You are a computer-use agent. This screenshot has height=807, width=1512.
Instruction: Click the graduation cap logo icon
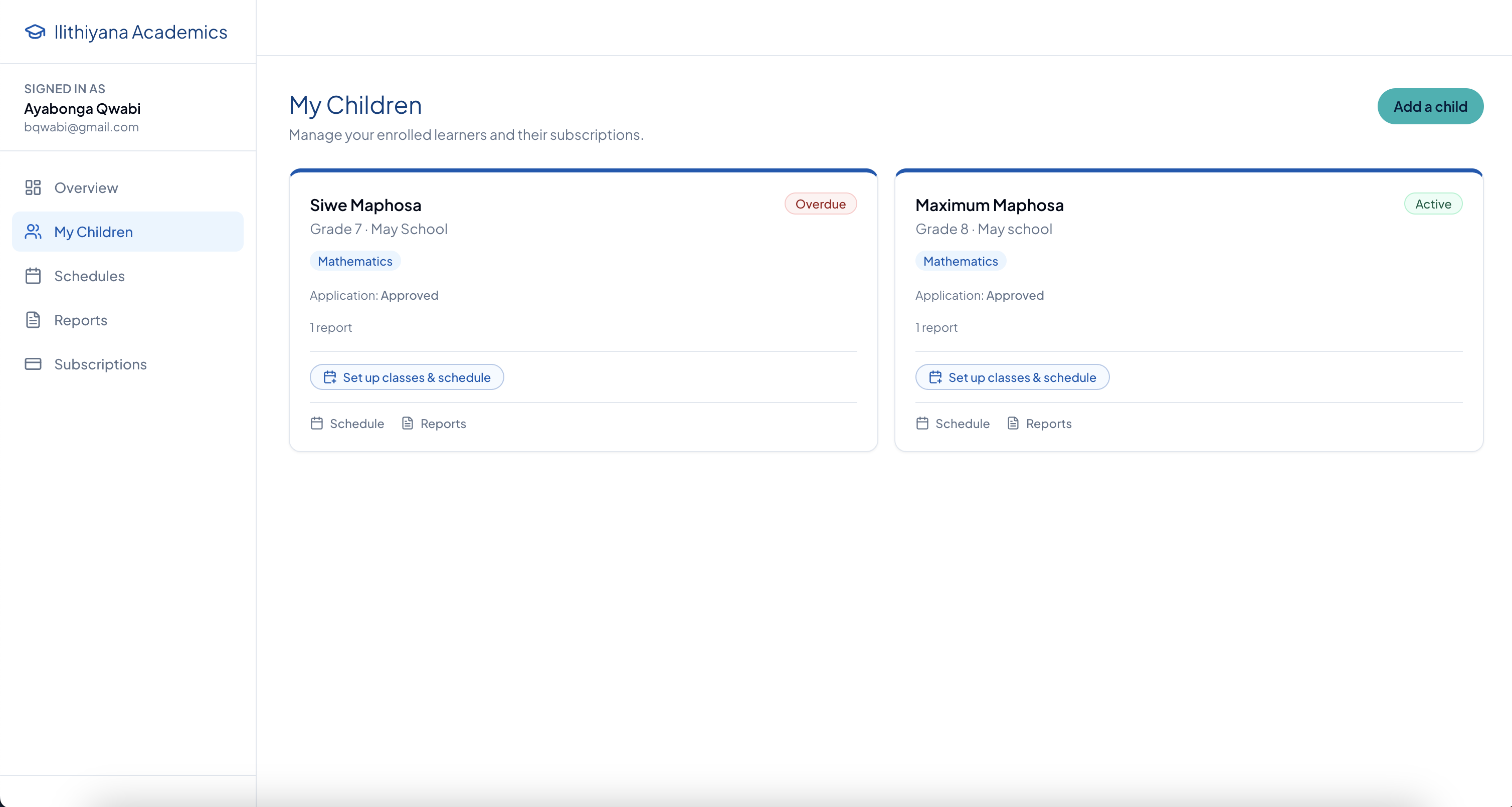click(35, 32)
